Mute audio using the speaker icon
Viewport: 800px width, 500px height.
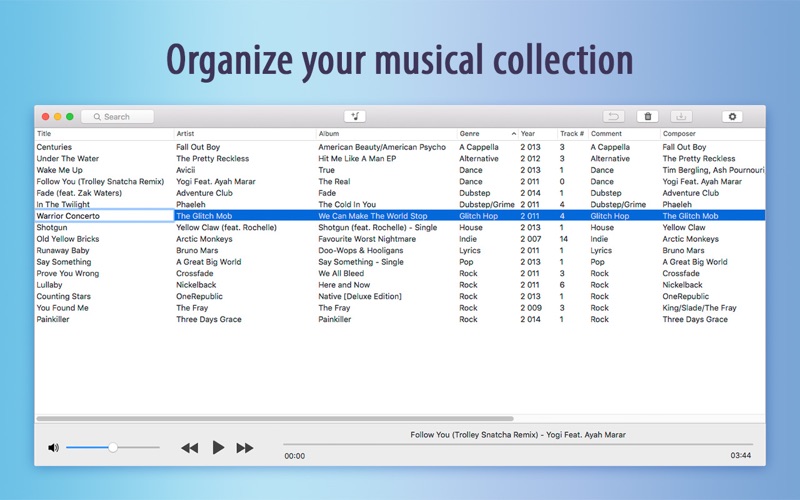(53, 447)
